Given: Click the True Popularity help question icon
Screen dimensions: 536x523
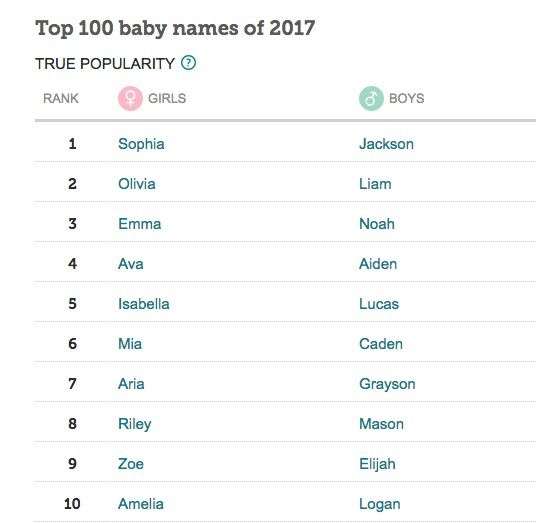Looking at the screenshot, I should click(x=188, y=63).
